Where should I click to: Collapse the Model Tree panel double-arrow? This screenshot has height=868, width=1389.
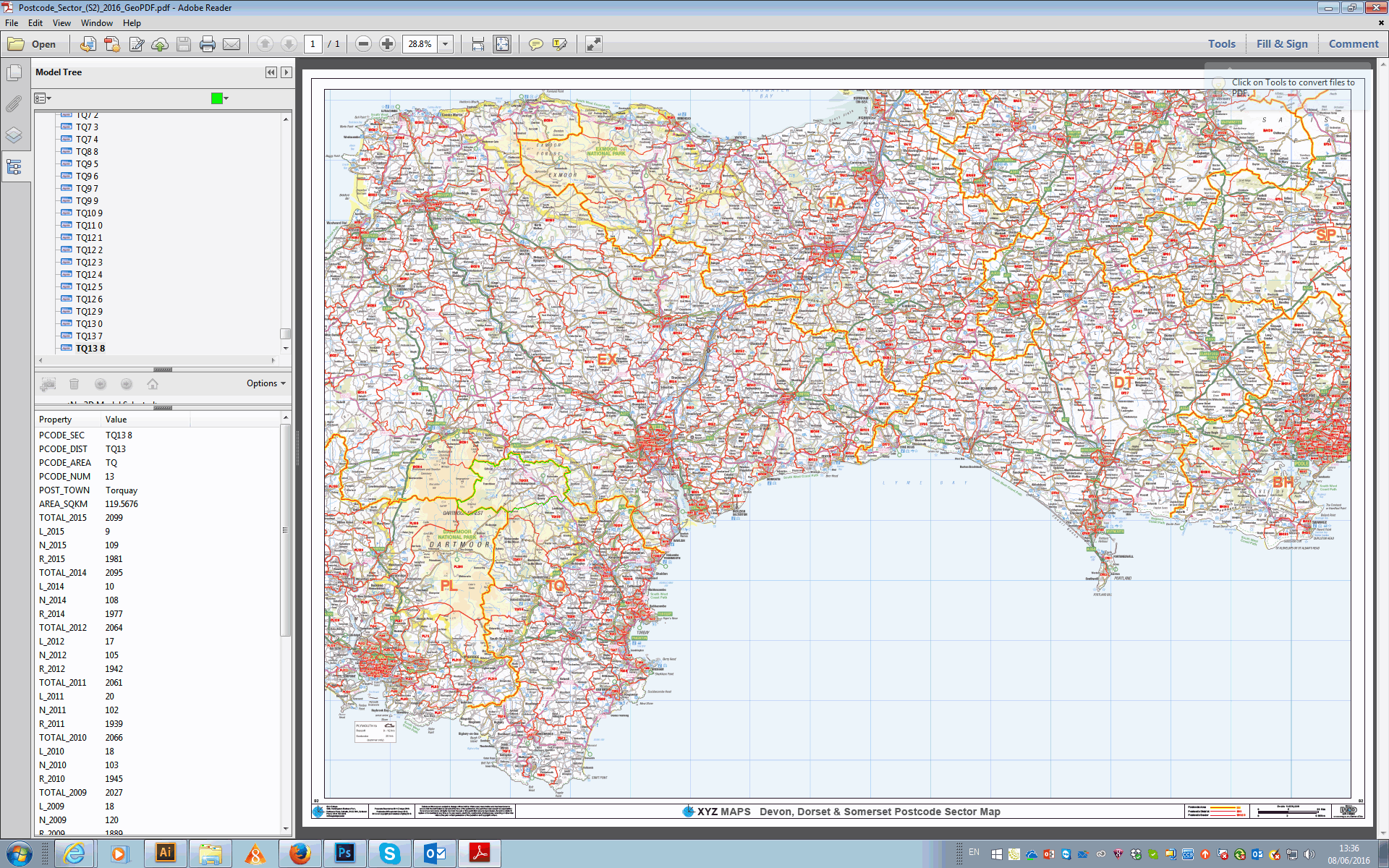coord(271,72)
